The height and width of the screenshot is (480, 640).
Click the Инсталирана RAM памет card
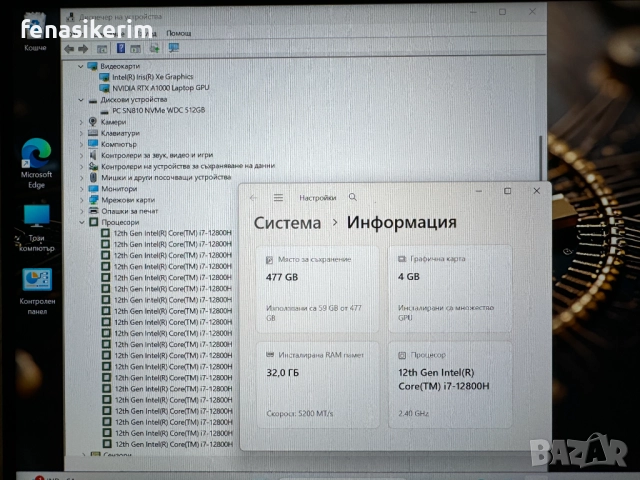pos(317,385)
